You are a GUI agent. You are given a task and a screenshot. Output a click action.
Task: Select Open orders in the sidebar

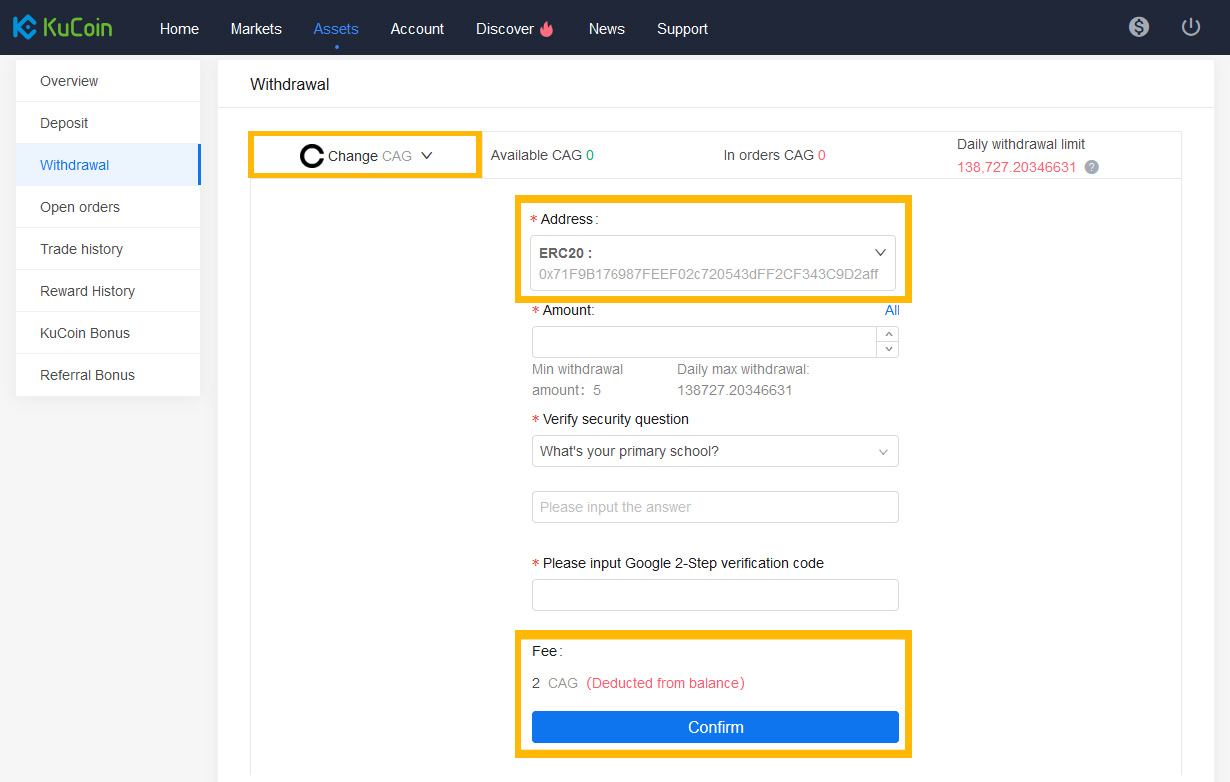click(108, 207)
